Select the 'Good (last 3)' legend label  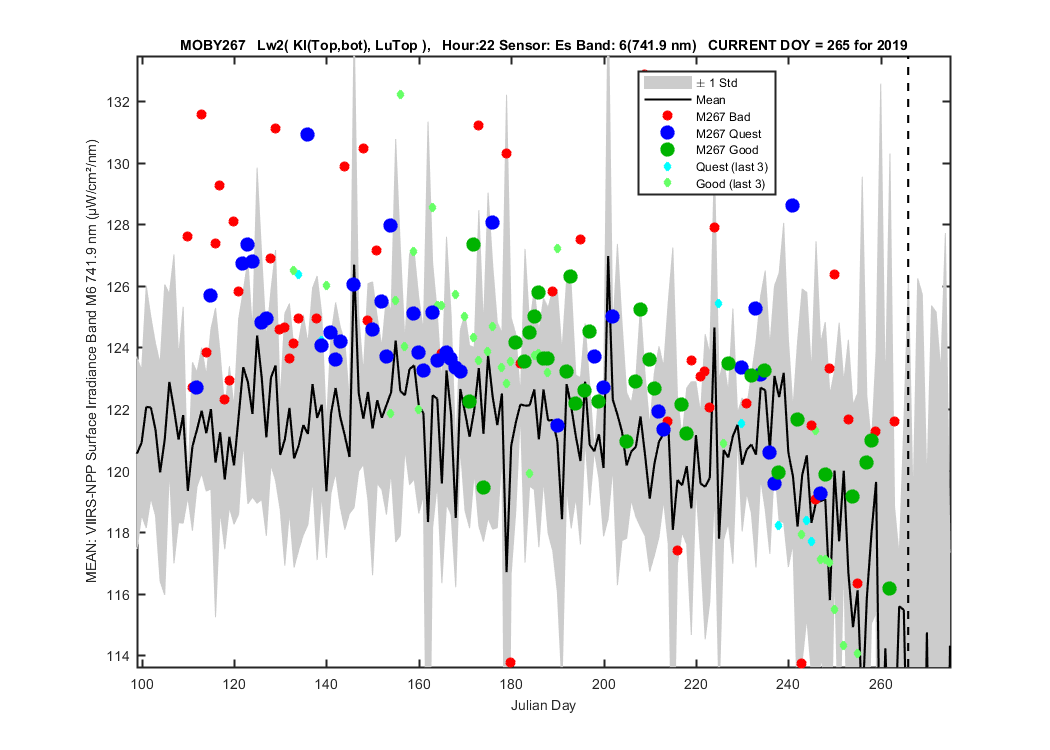(730, 183)
